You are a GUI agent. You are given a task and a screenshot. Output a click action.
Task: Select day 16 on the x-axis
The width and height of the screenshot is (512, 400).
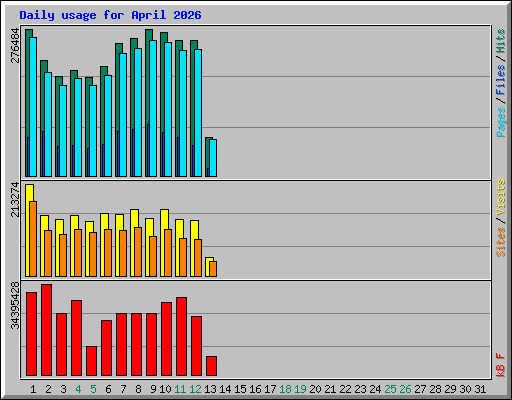pos(255,389)
